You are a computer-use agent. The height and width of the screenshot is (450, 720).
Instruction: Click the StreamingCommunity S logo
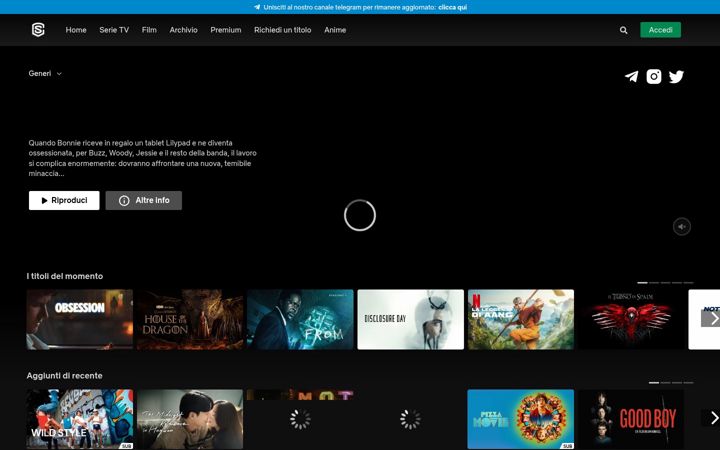38,30
